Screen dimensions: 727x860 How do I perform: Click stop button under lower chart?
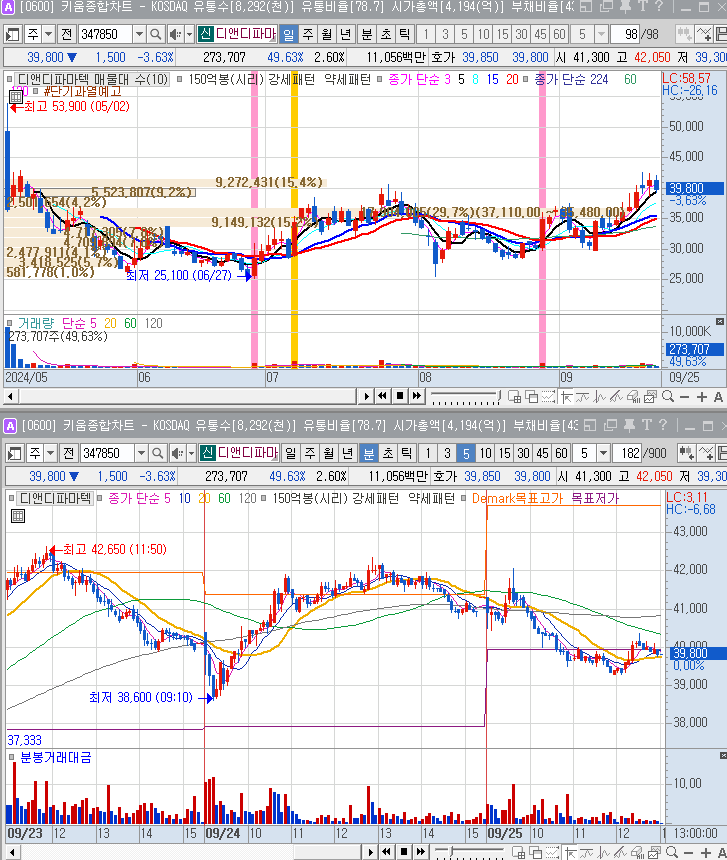tap(404, 852)
